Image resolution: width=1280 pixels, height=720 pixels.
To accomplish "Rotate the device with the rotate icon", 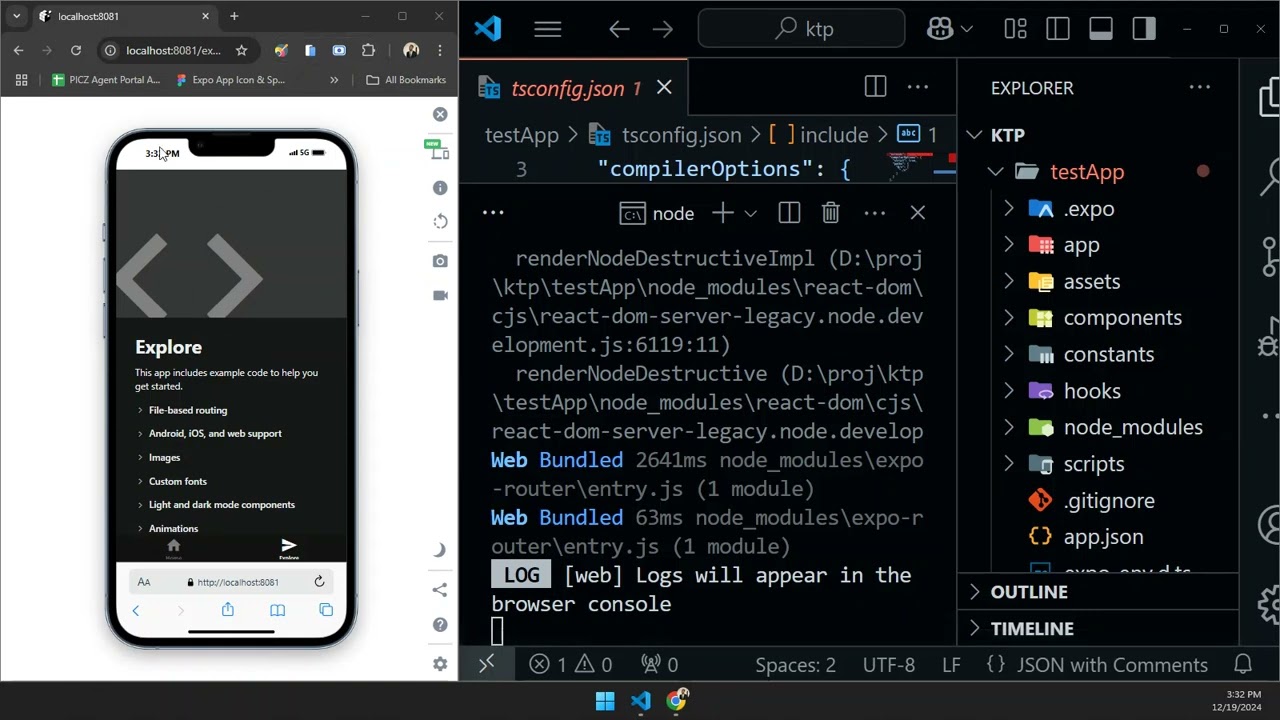I will [x=440, y=221].
